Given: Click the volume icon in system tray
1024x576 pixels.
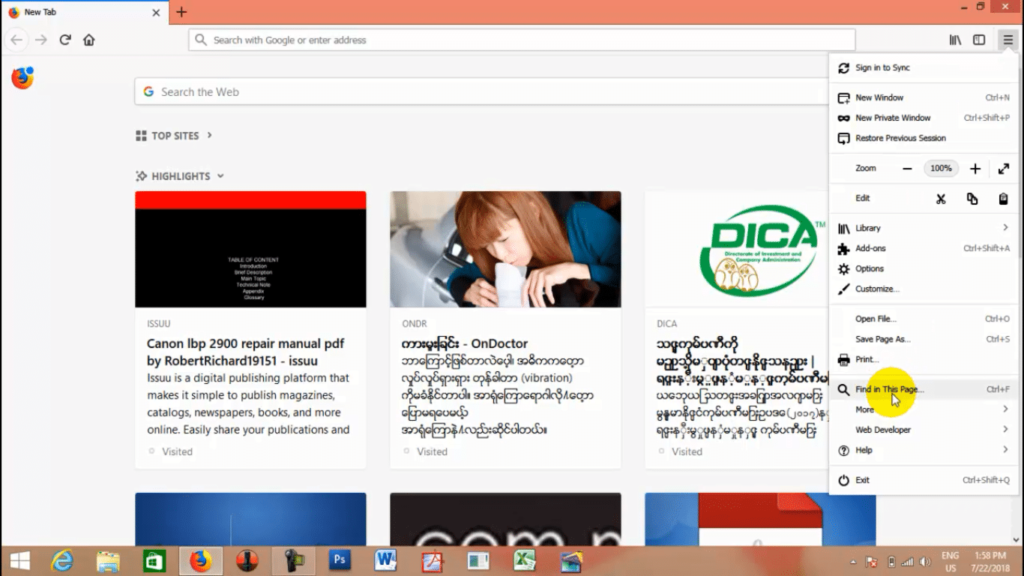Looking at the screenshot, I should pos(925,562).
